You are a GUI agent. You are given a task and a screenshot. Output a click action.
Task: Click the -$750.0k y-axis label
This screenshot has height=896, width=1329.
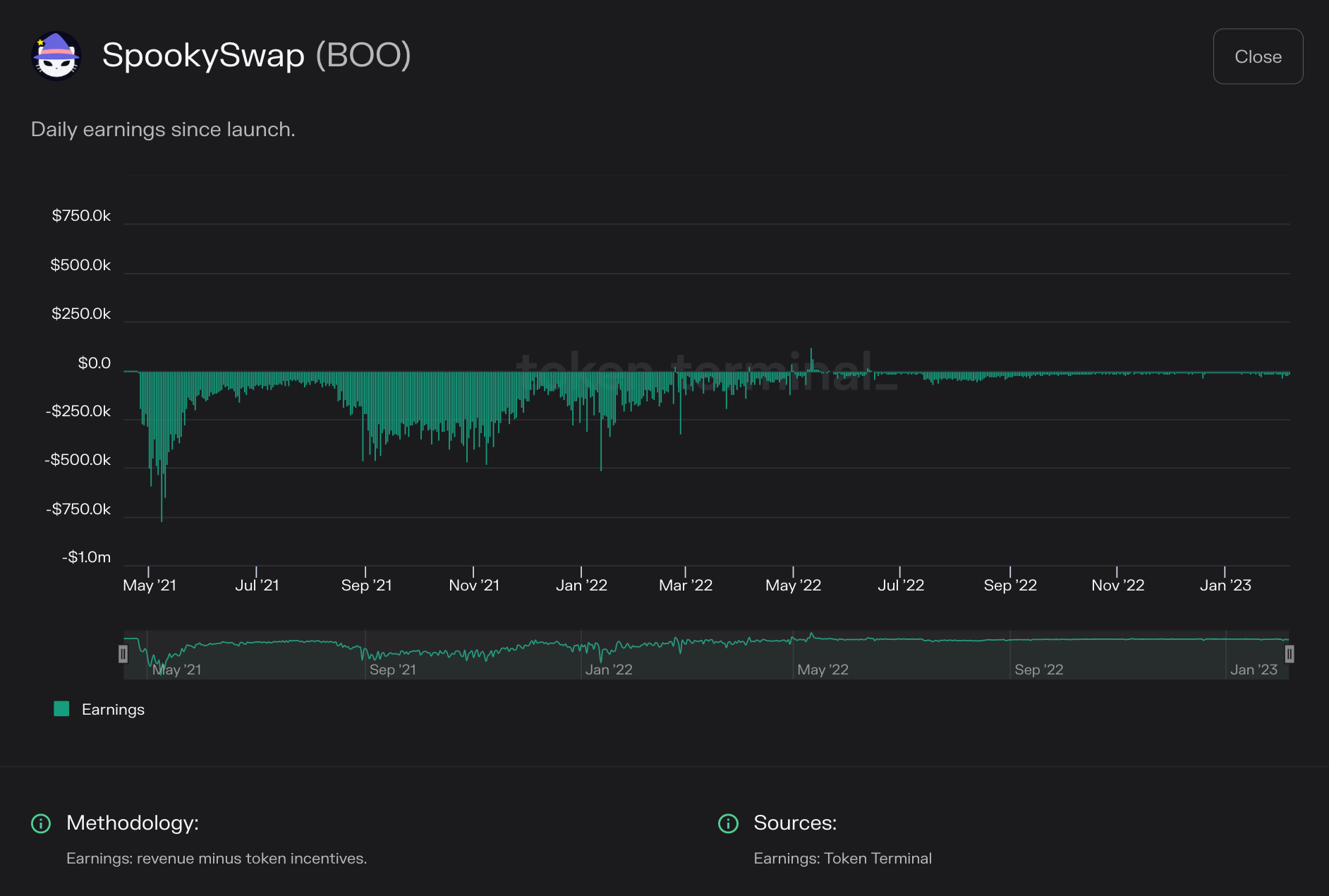[78, 509]
